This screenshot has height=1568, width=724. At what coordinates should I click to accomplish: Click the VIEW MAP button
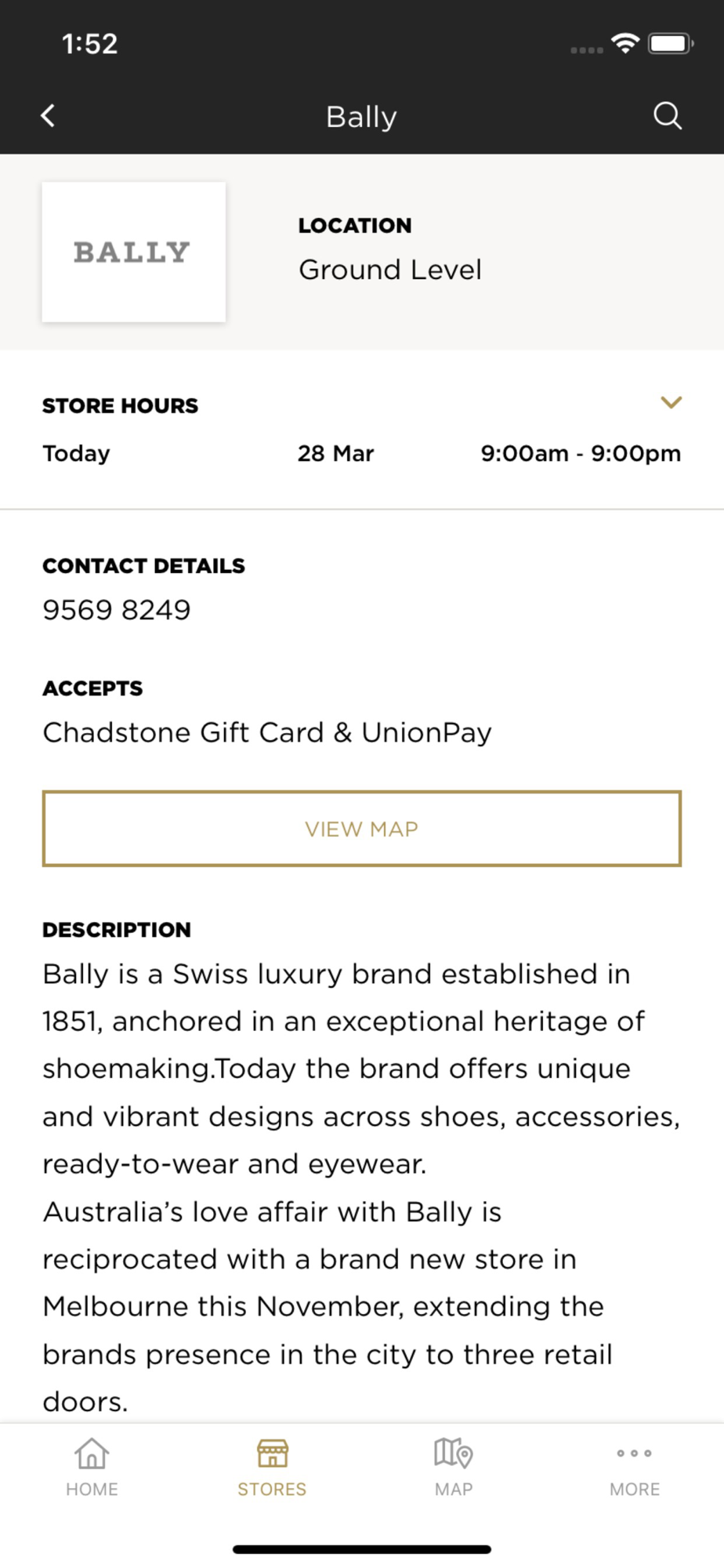pos(362,829)
